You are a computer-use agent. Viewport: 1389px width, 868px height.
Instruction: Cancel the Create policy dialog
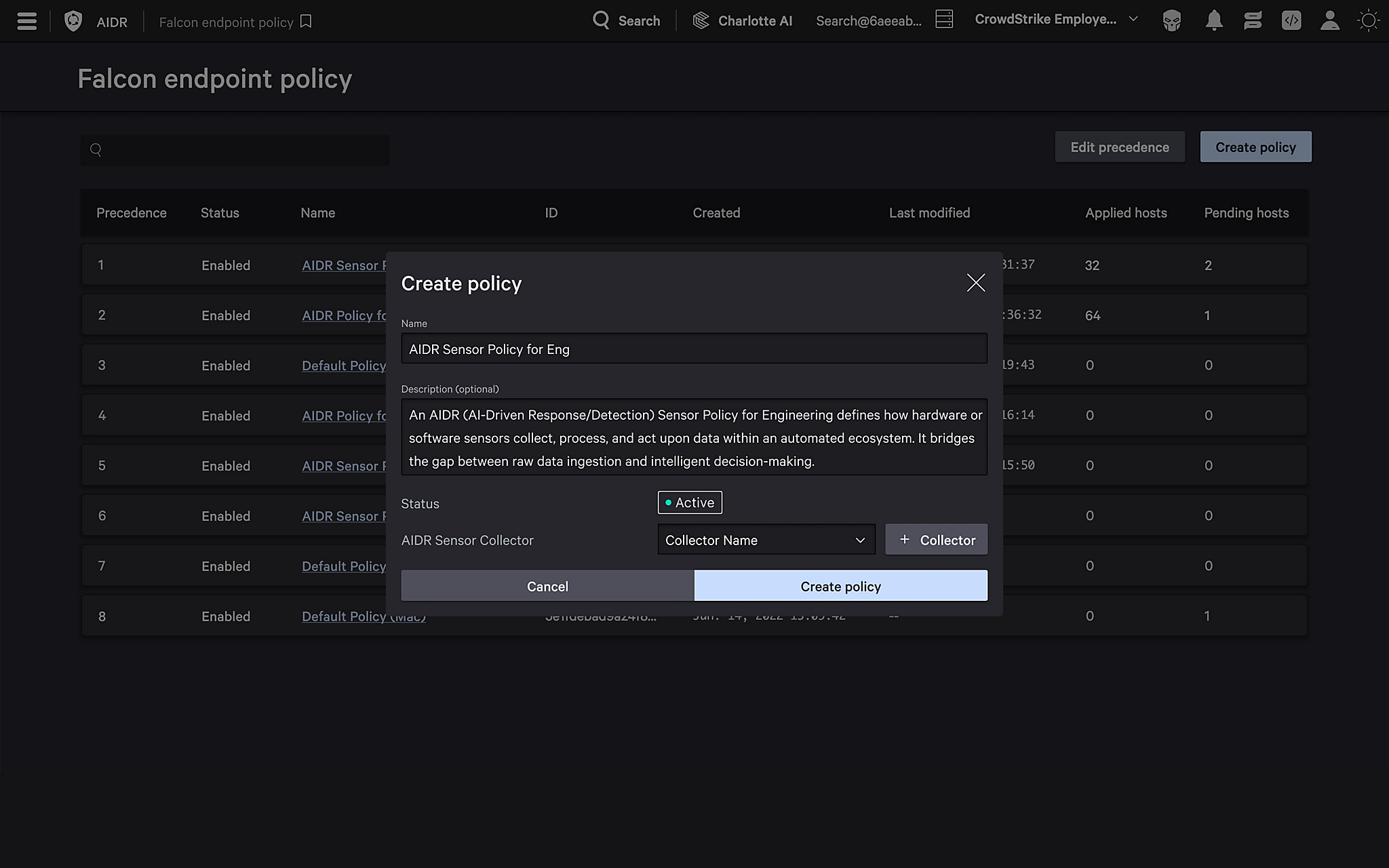pyautogui.click(x=547, y=586)
